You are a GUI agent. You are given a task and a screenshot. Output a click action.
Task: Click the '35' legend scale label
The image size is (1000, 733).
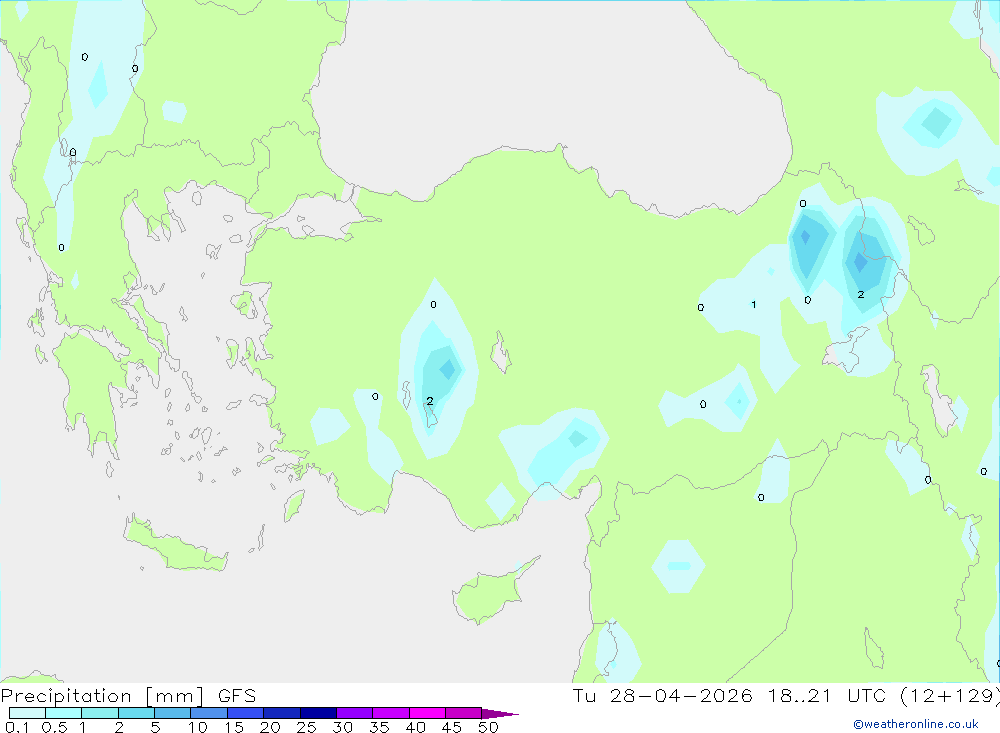[x=379, y=727]
